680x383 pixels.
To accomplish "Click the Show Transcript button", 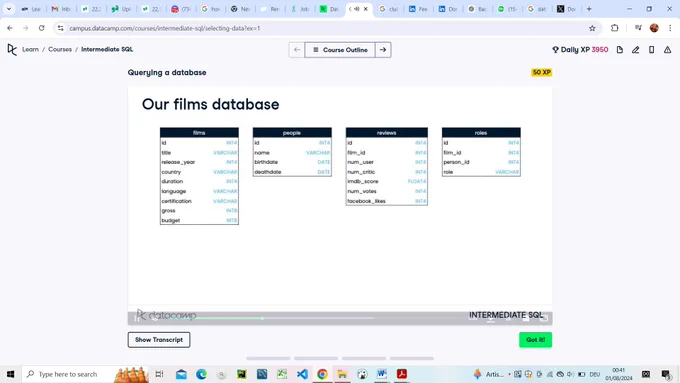I will (159, 340).
